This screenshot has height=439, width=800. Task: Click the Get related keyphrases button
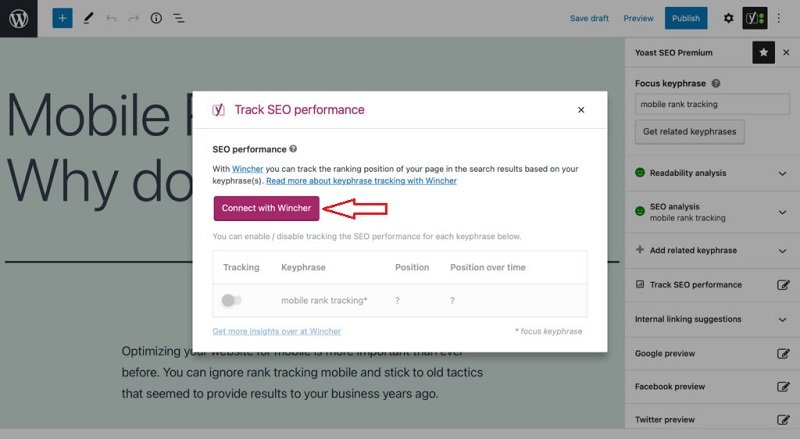[x=689, y=132]
